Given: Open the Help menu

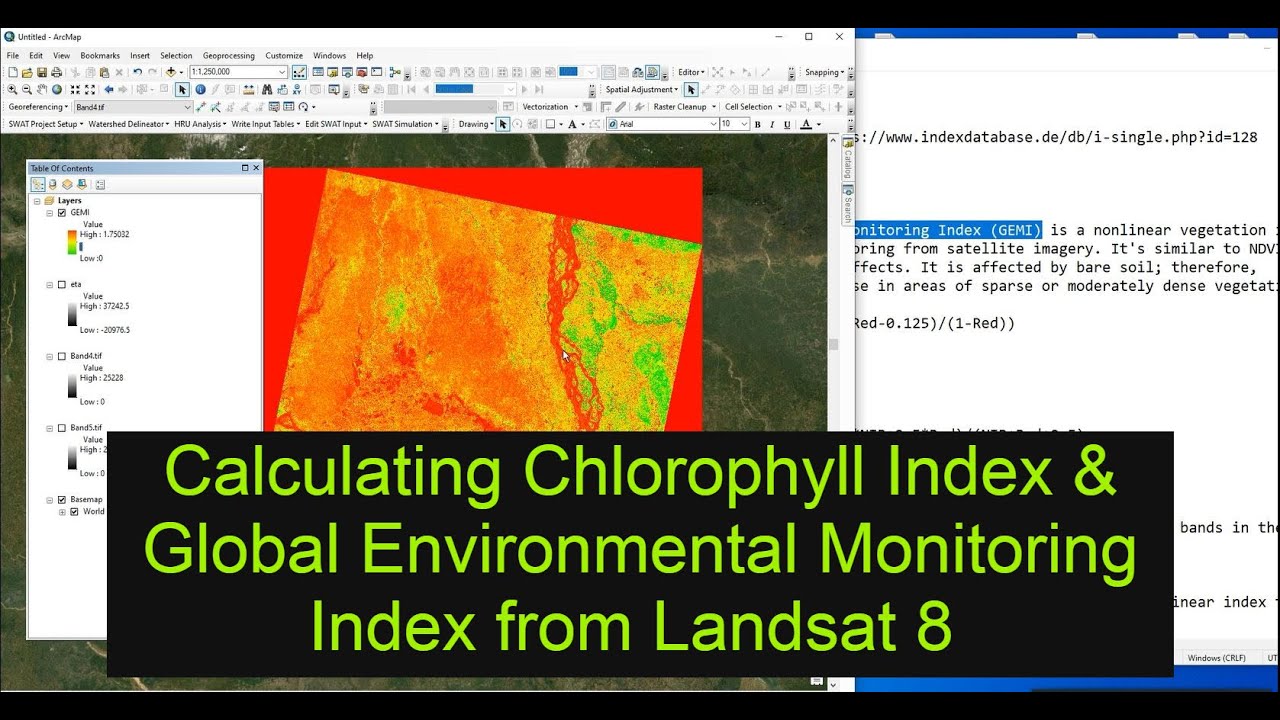Looking at the screenshot, I should (365, 56).
